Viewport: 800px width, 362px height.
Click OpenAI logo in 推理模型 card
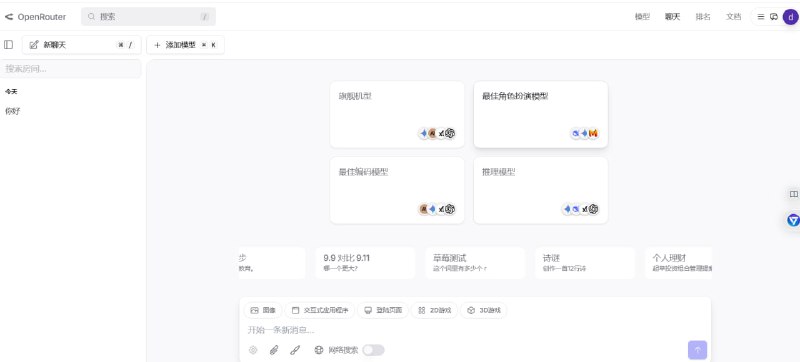(593, 209)
